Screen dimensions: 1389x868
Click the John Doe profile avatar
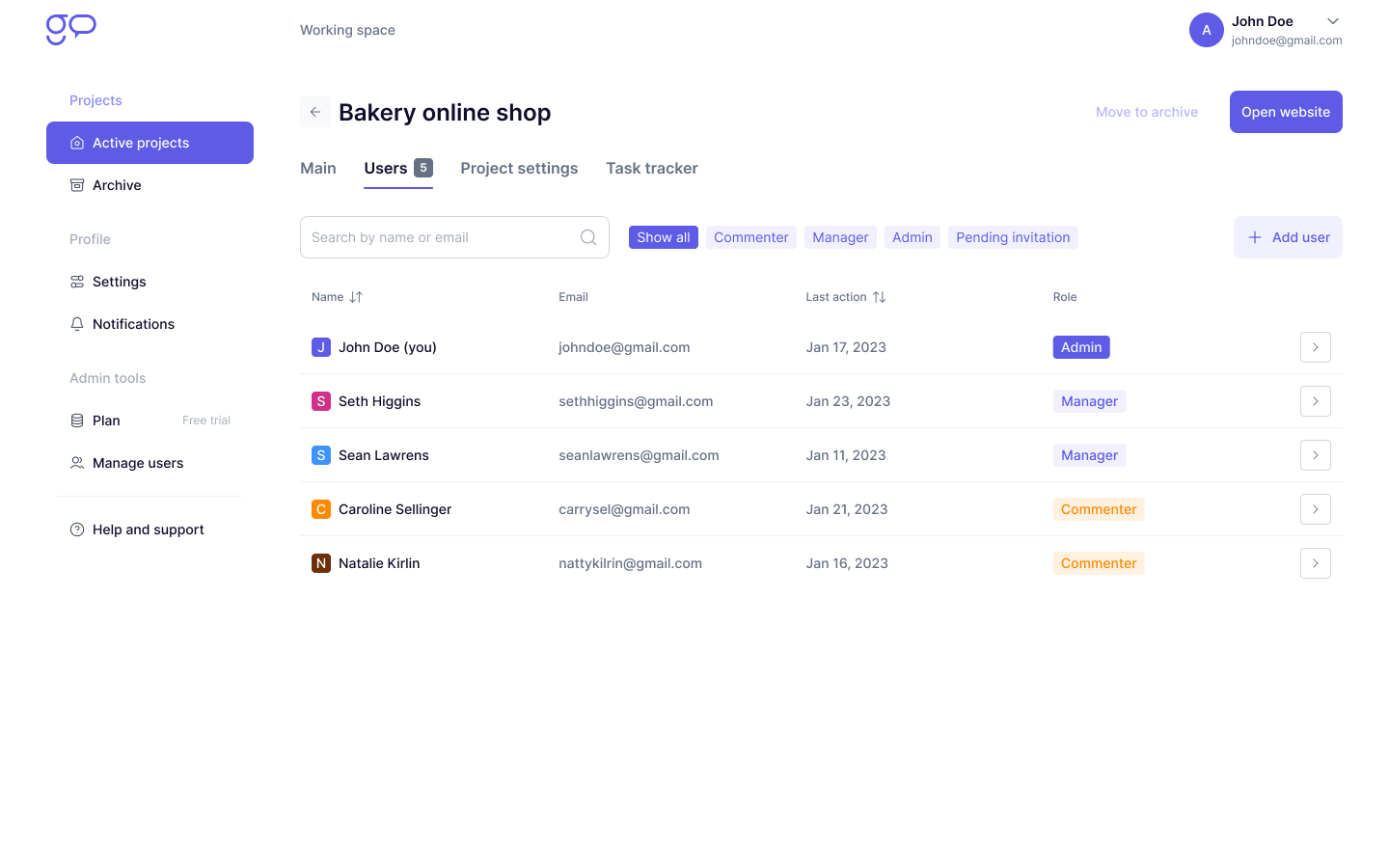[1206, 30]
